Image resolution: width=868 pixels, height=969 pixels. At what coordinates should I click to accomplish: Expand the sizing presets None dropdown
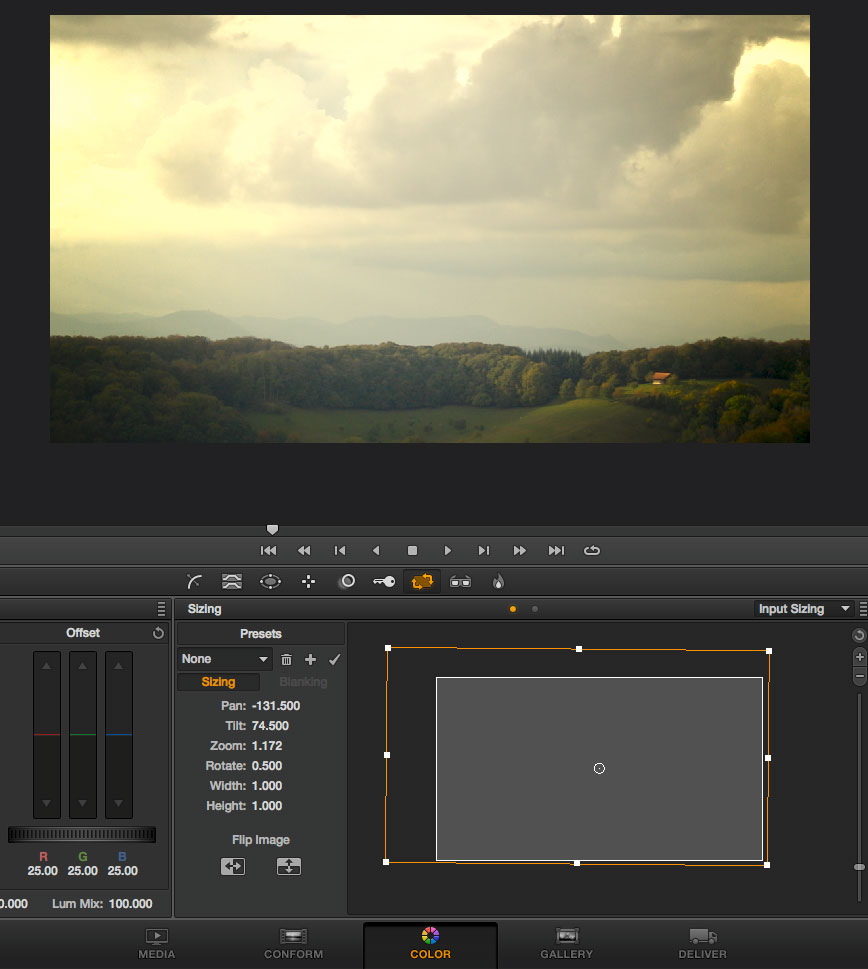(225, 659)
